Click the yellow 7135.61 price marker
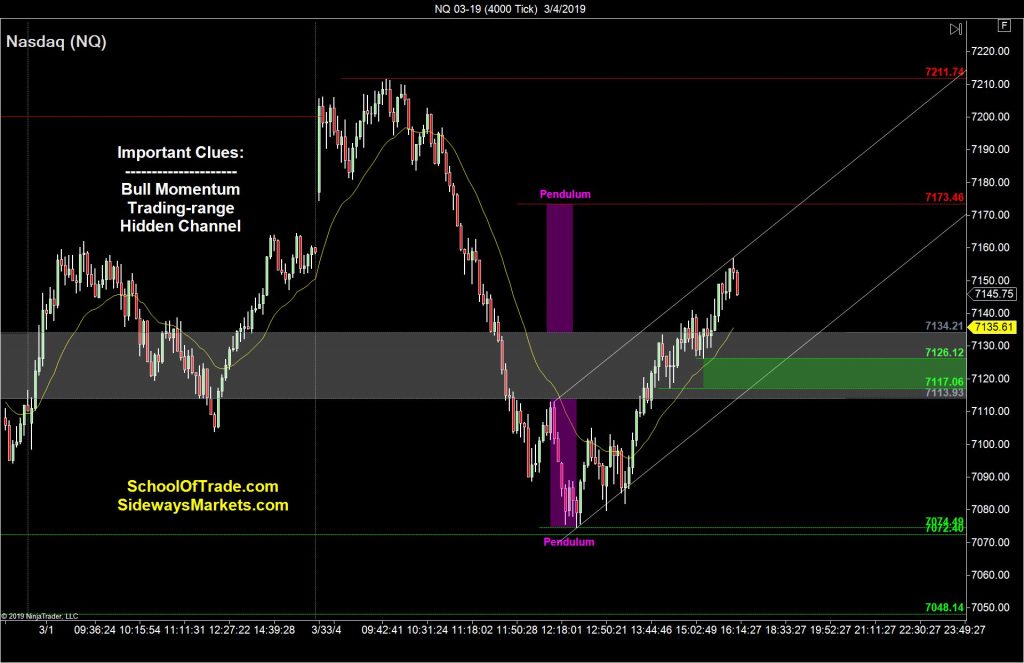 994,327
